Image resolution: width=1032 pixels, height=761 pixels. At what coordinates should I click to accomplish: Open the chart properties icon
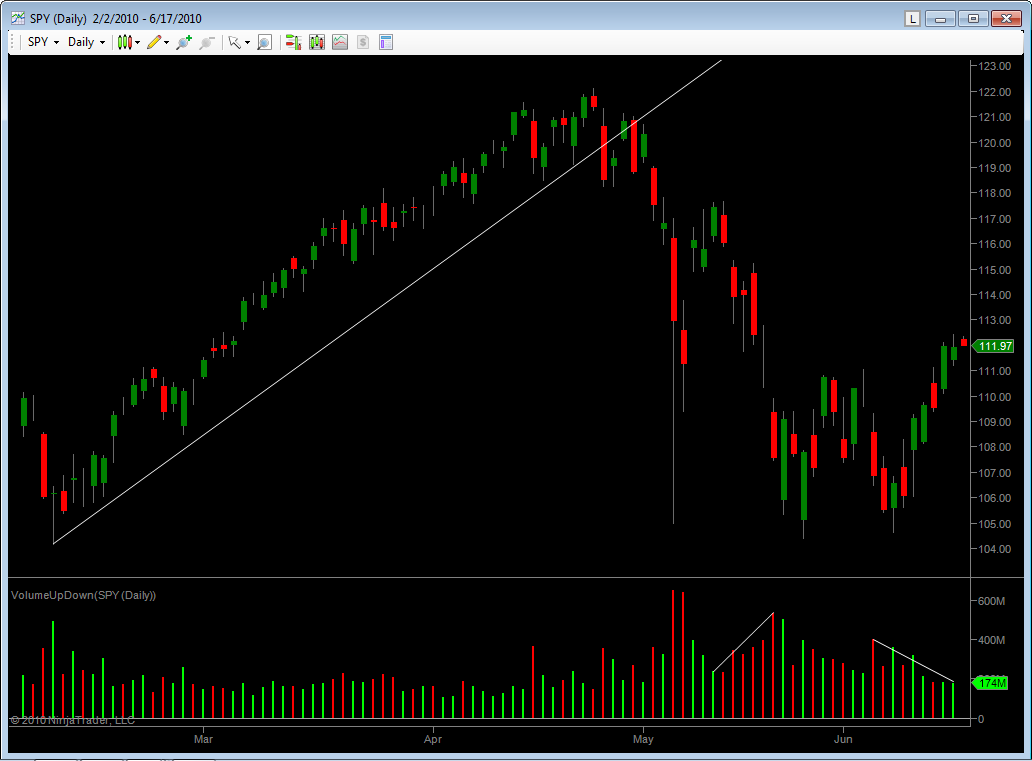click(386, 42)
